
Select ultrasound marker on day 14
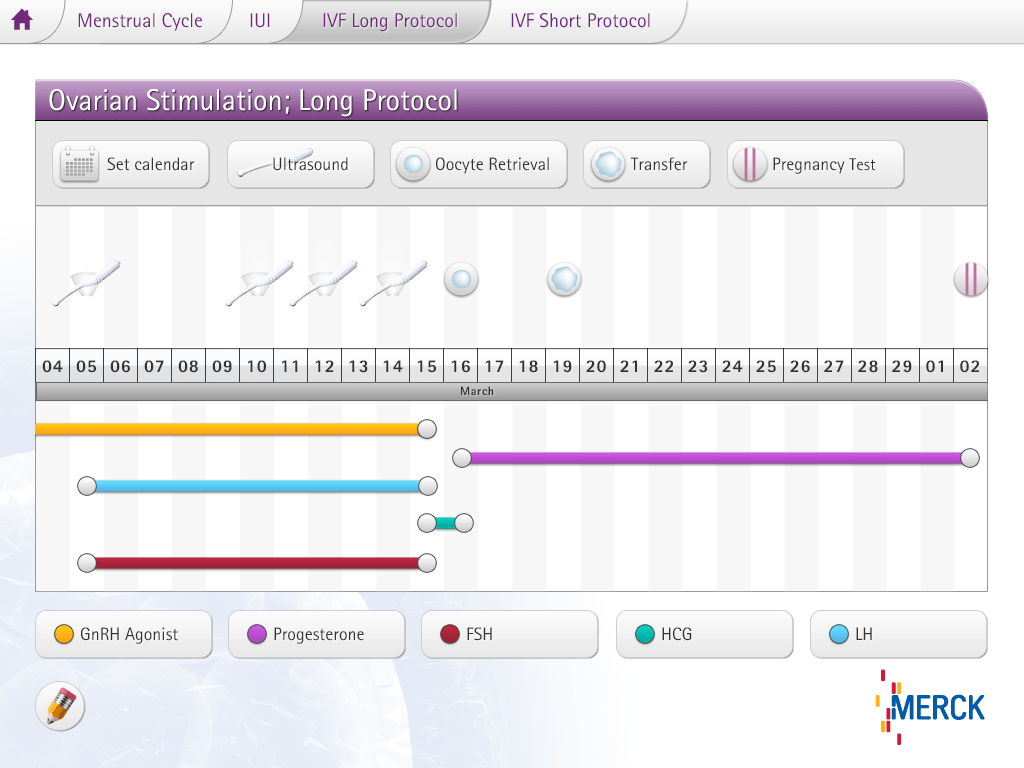pyautogui.click(x=394, y=282)
